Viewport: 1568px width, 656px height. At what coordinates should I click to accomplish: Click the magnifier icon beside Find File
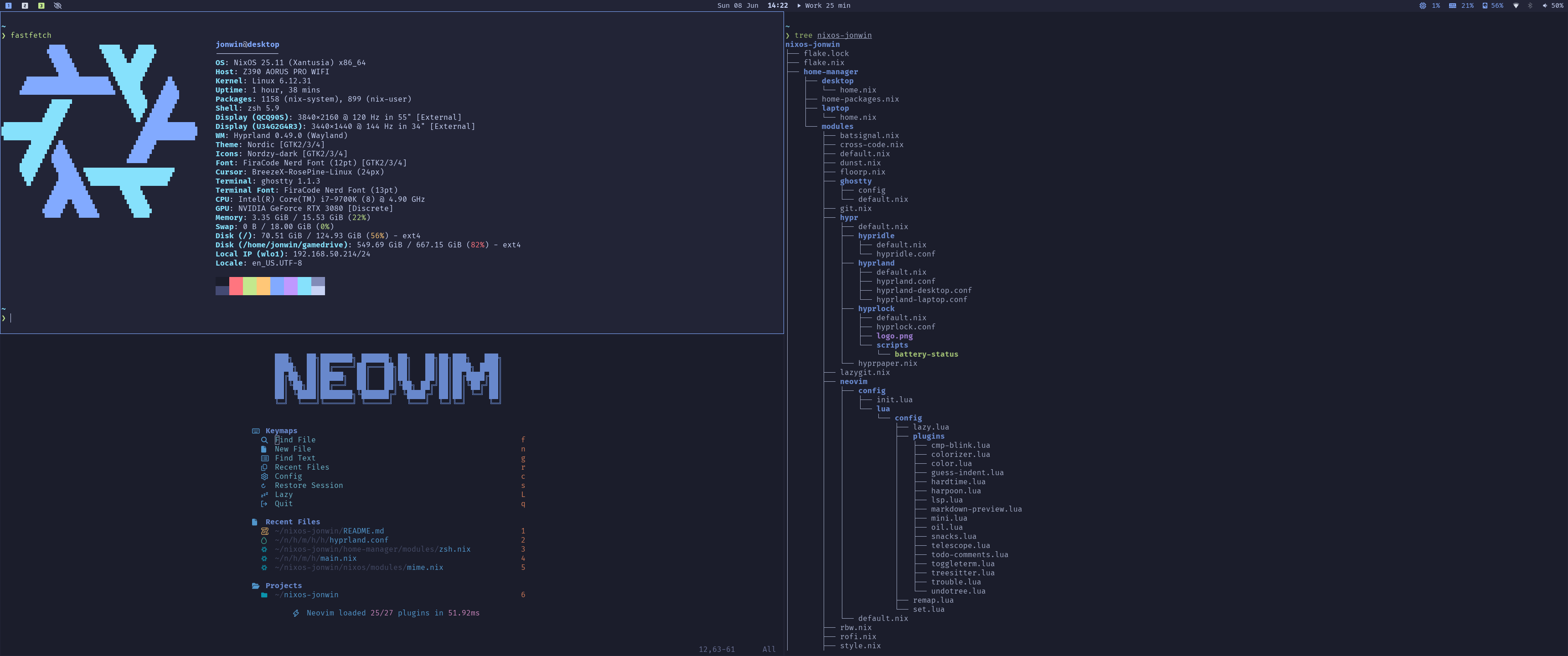tap(264, 440)
